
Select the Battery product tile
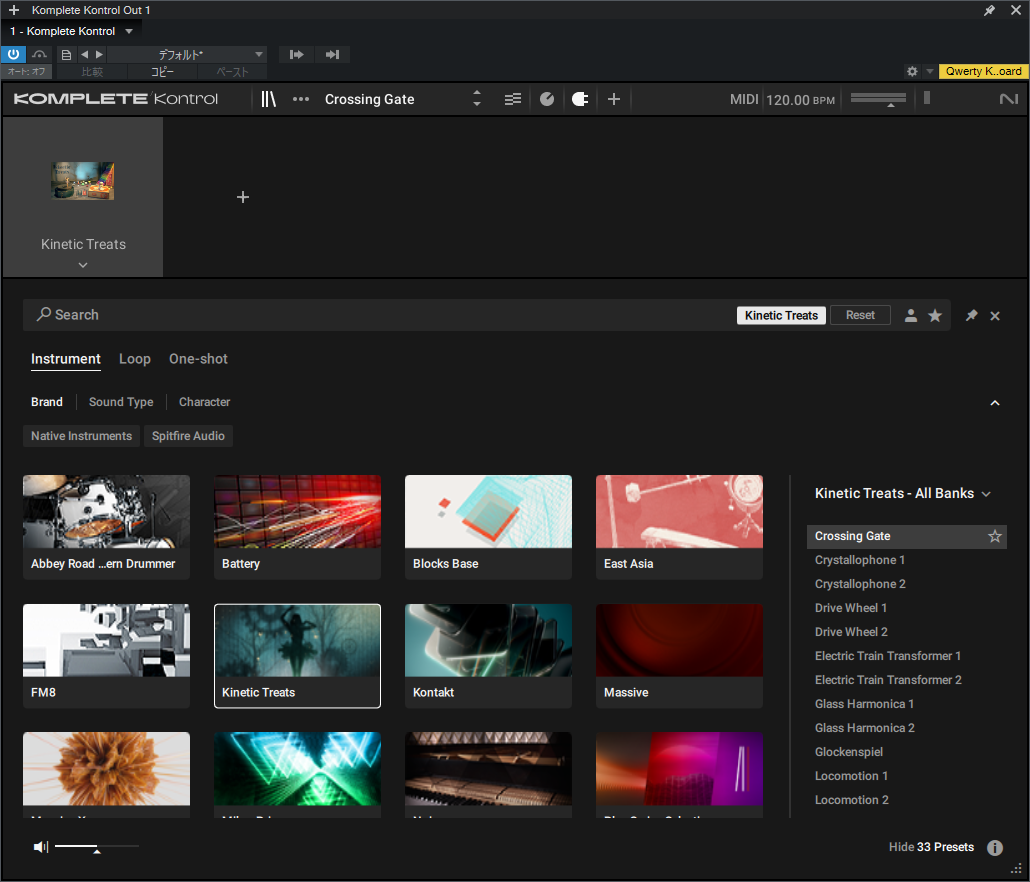coord(297,527)
